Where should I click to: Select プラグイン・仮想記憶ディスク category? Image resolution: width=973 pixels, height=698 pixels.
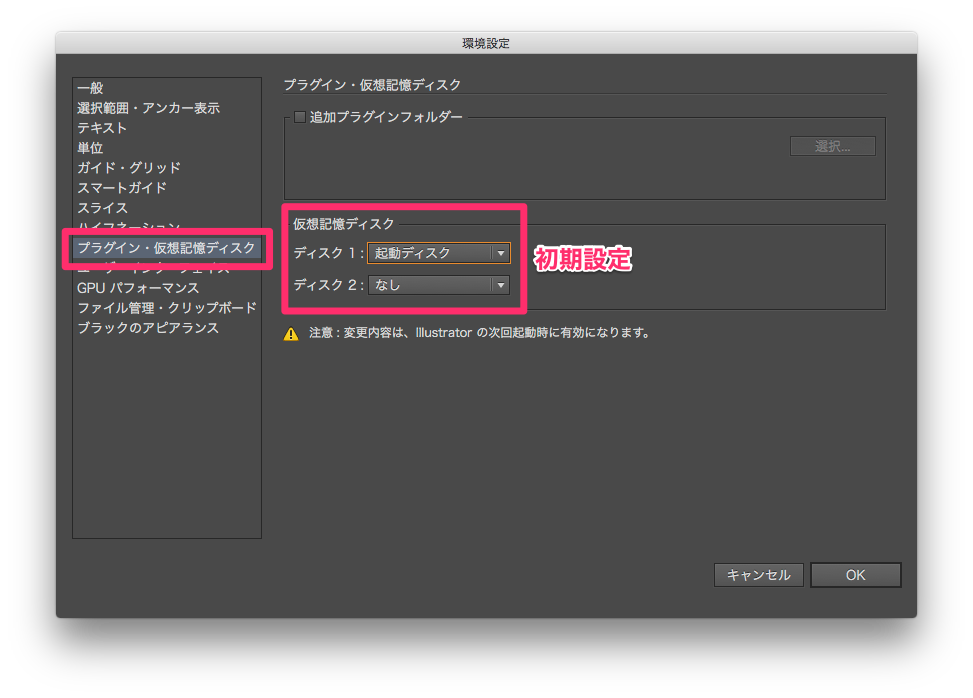click(x=166, y=248)
